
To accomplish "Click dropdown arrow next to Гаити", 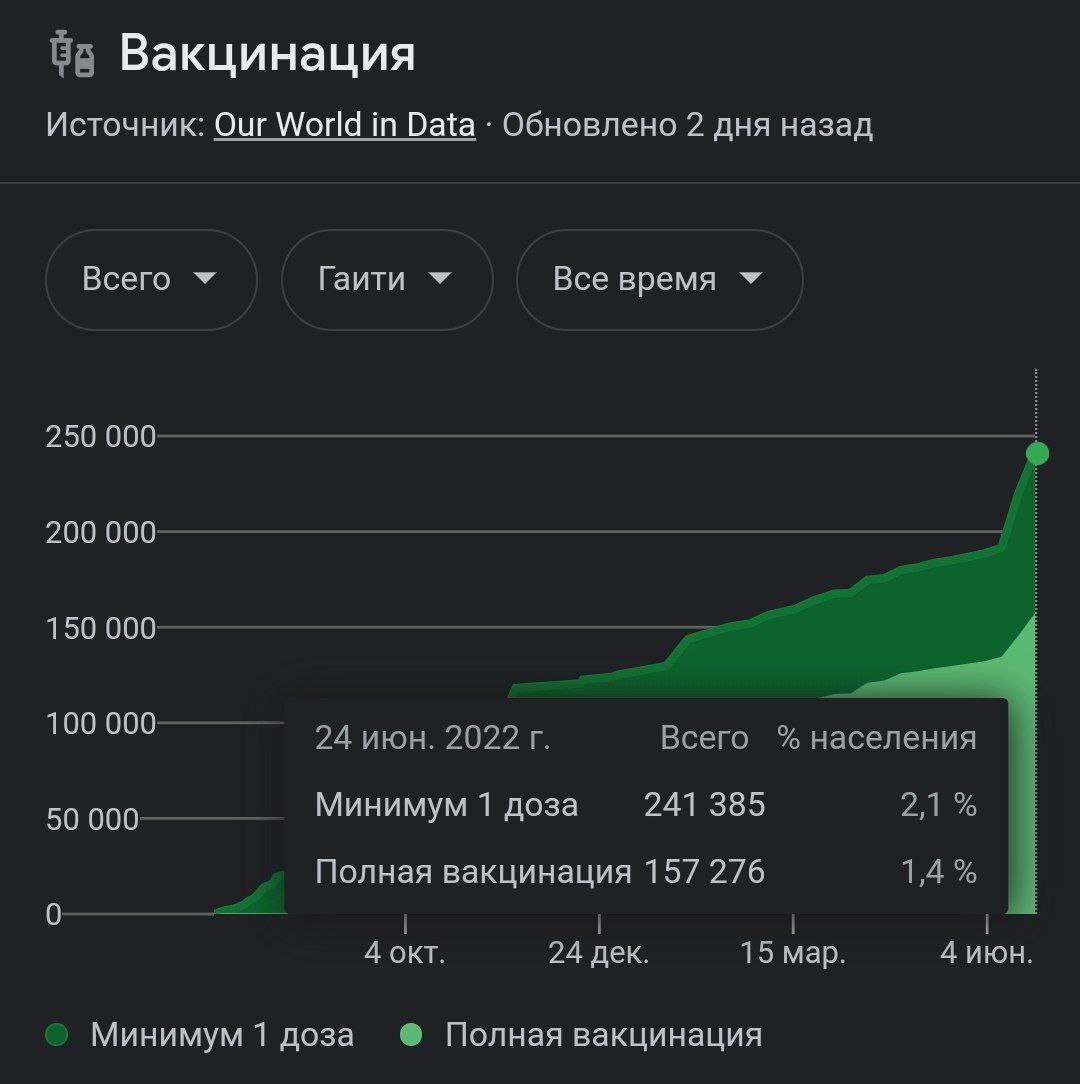I will click(440, 278).
